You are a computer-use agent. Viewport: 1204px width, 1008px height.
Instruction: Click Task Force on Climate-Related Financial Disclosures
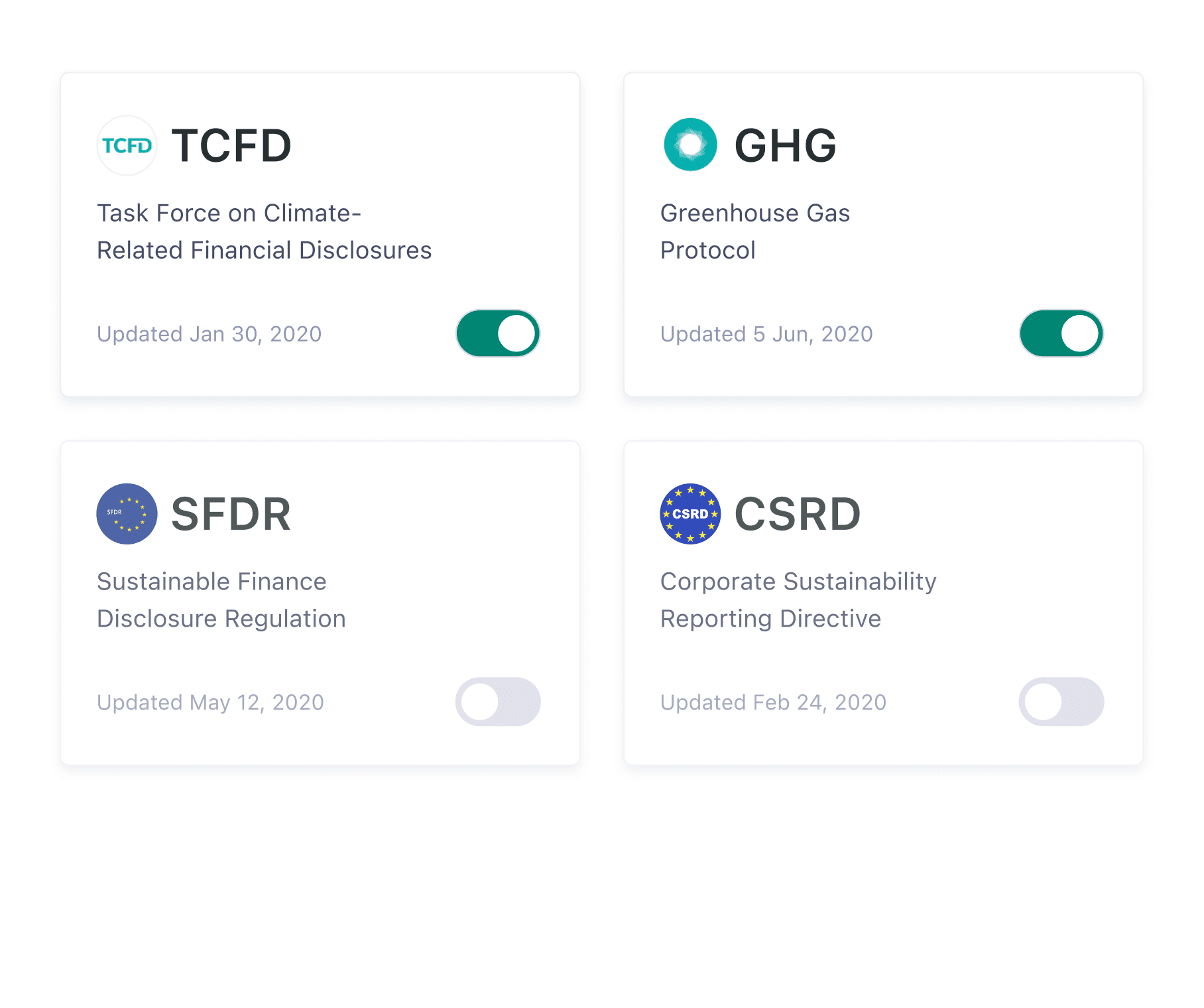(264, 231)
